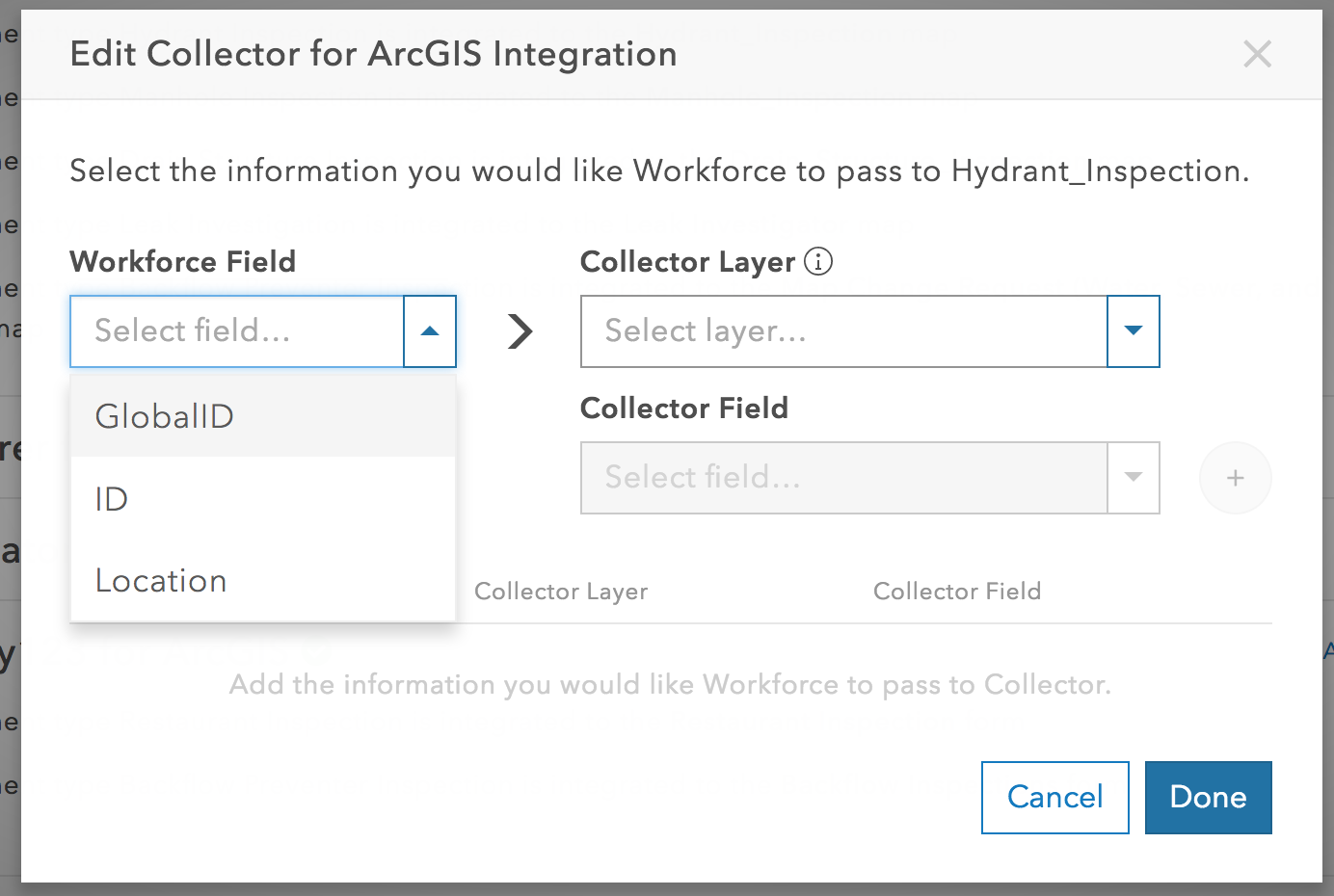1334x896 pixels.
Task: Click the dialog title 'Edit Collector for ArcGIS Integration'
Action: [x=374, y=54]
